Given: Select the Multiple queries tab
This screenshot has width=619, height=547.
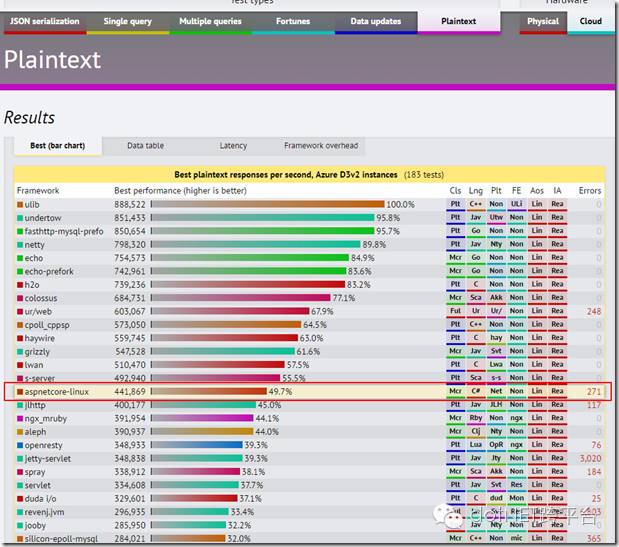Looking at the screenshot, I should (x=210, y=22).
